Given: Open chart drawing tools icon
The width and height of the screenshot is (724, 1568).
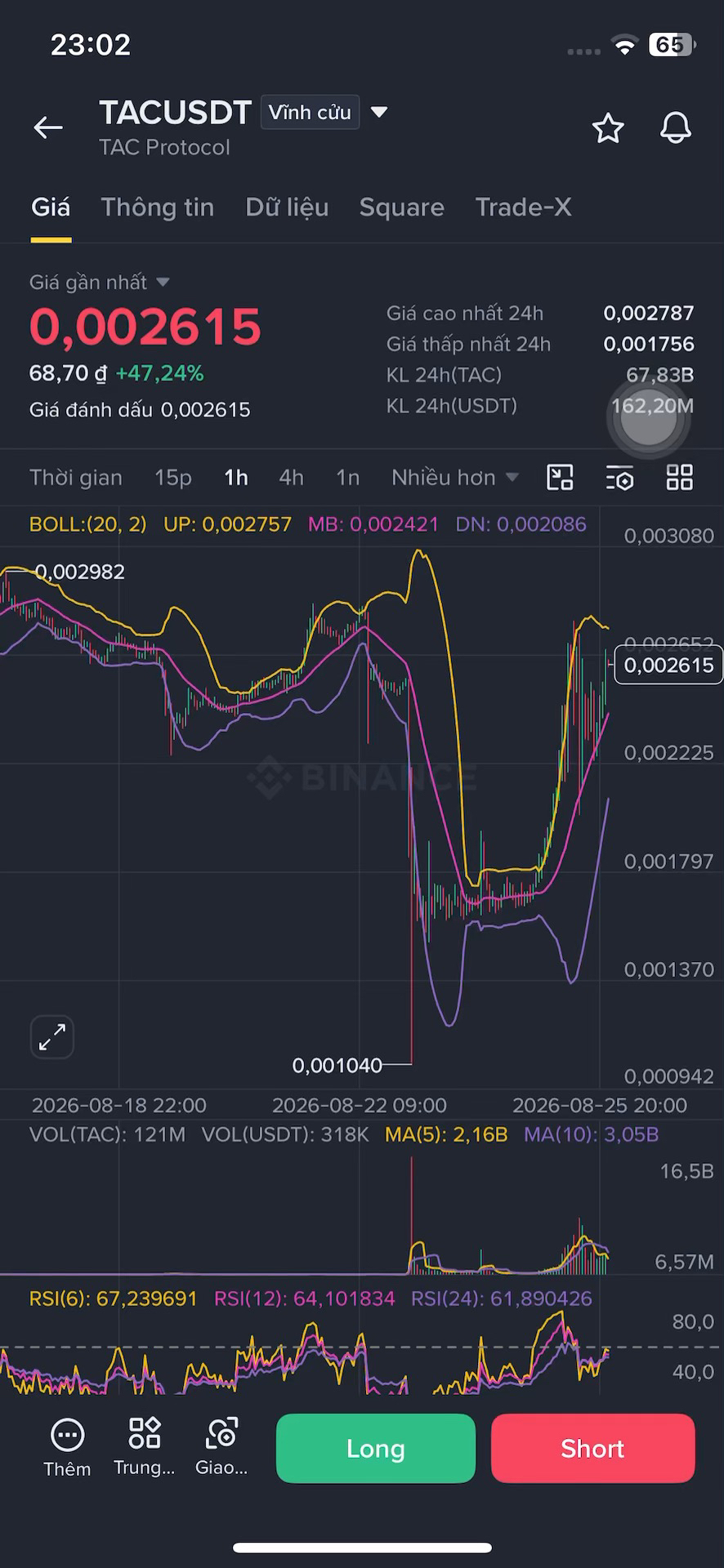Looking at the screenshot, I should 560,478.
